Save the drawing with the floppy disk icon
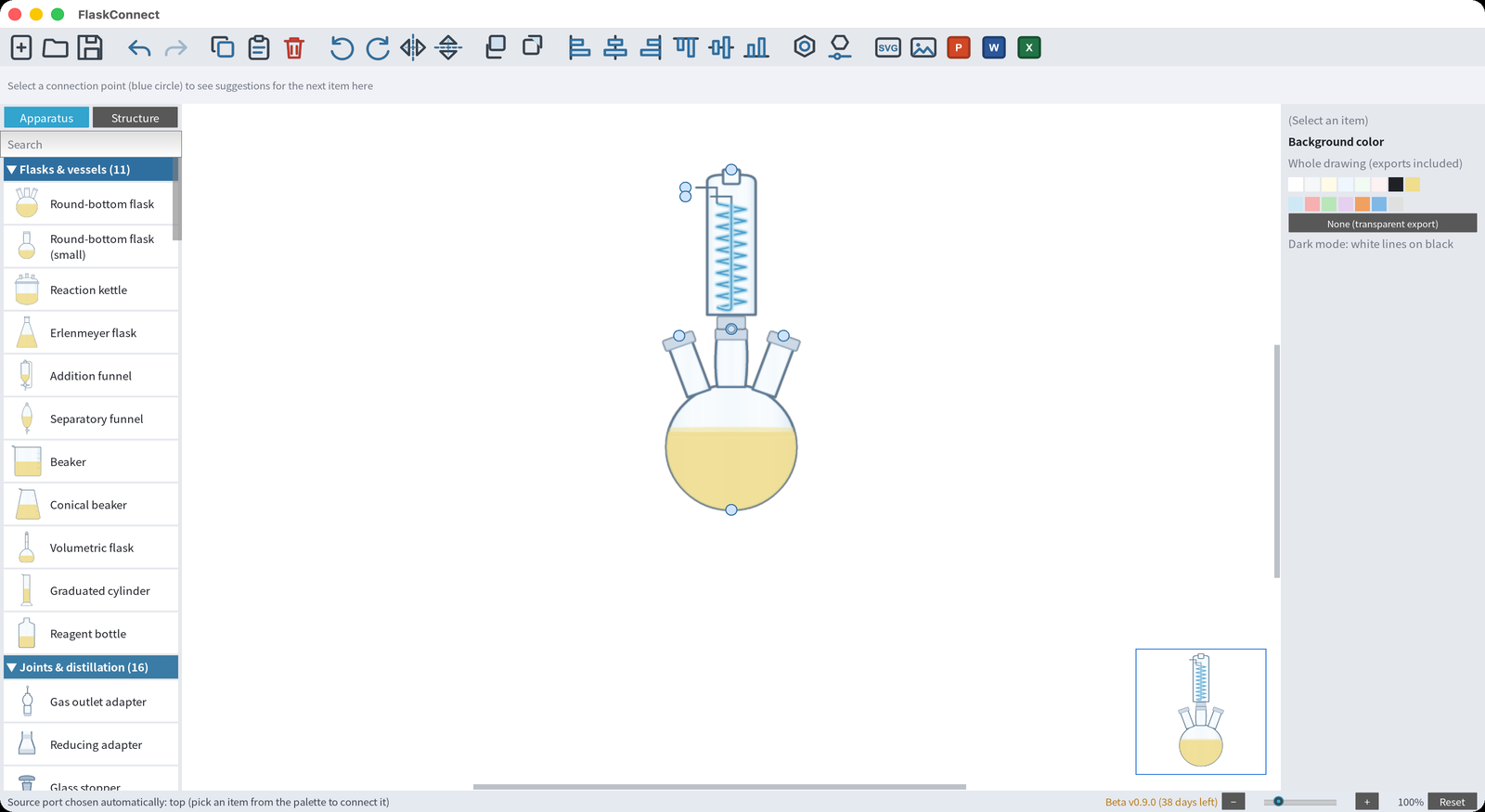 pyautogui.click(x=90, y=47)
